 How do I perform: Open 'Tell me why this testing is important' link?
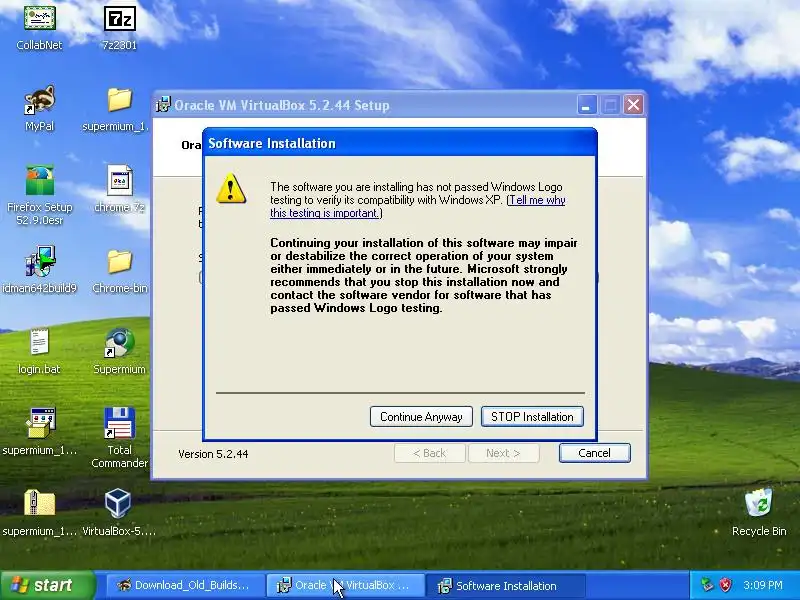tap(417, 207)
